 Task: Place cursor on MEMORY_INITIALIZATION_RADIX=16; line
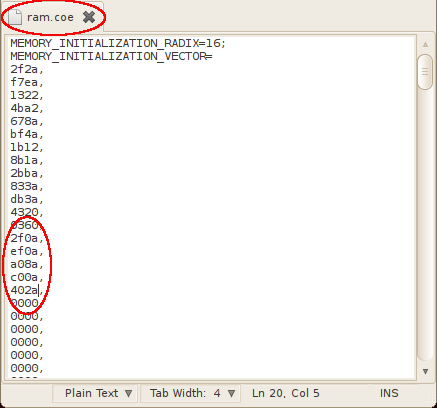tap(118, 43)
